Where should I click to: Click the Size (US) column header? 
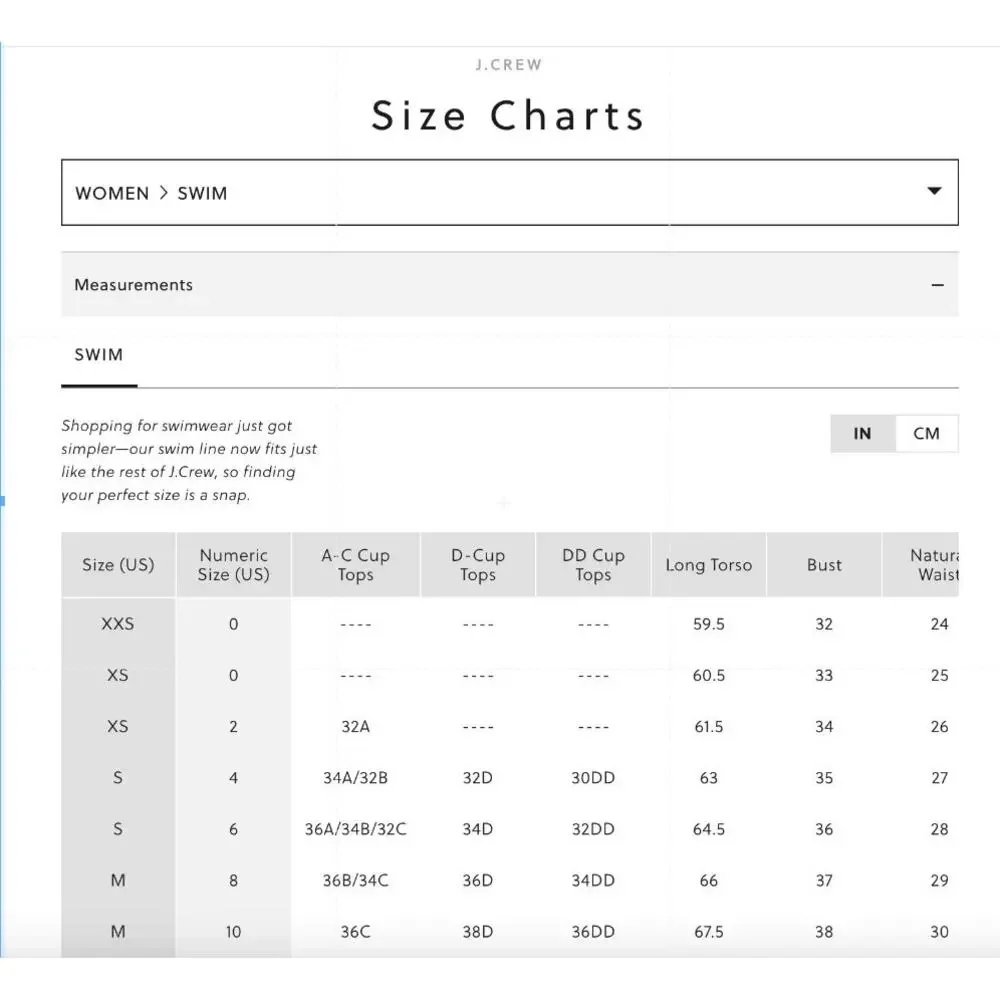(118, 565)
